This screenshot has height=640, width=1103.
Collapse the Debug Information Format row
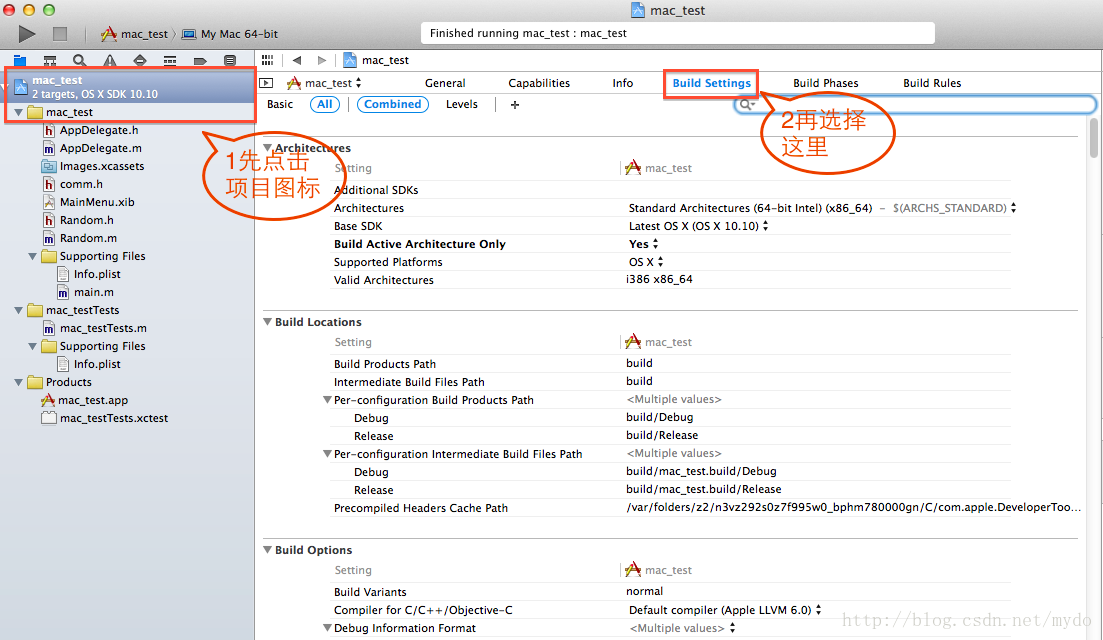(x=327, y=627)
